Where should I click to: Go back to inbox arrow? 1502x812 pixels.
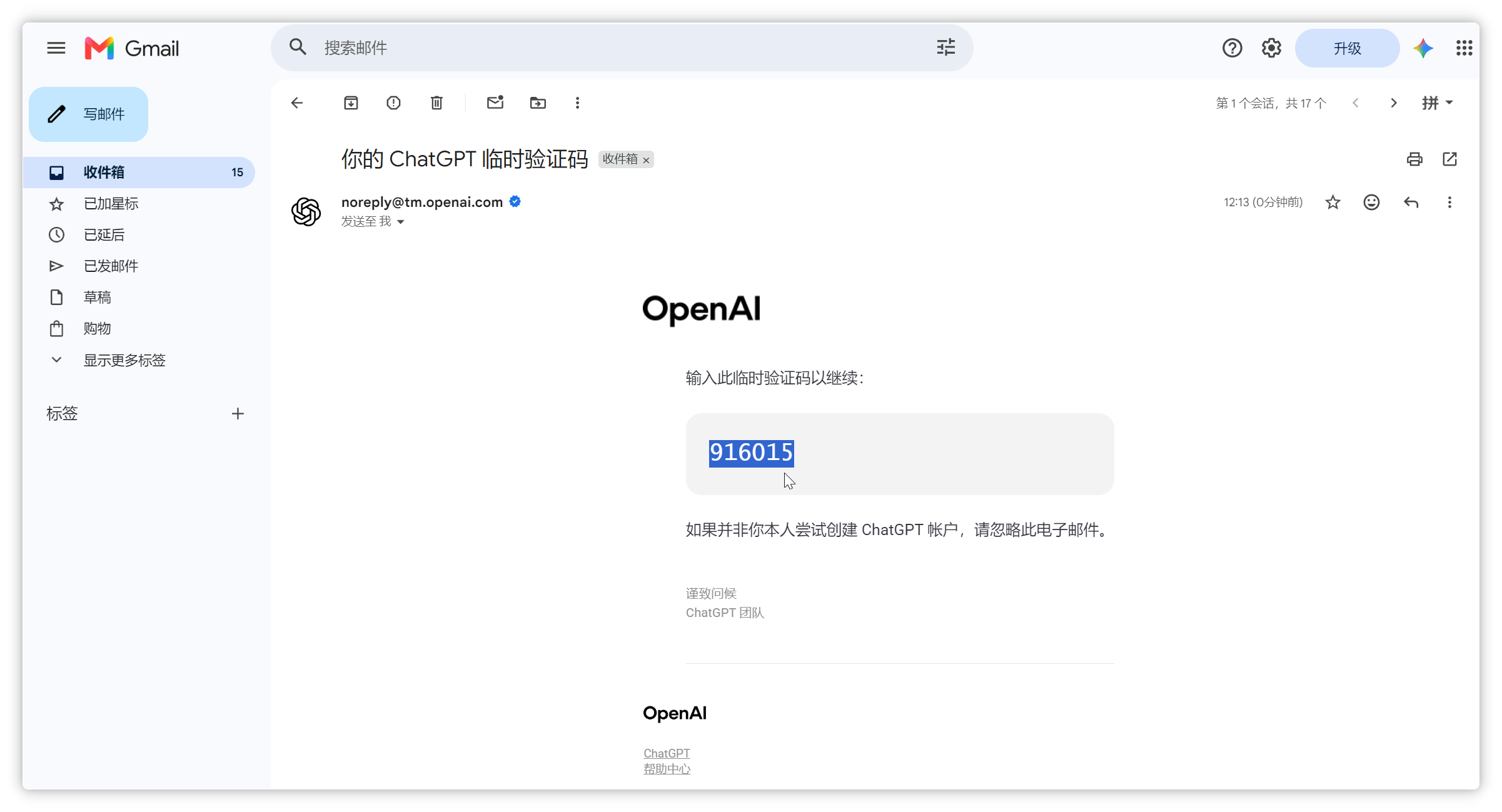pos(297,103)
